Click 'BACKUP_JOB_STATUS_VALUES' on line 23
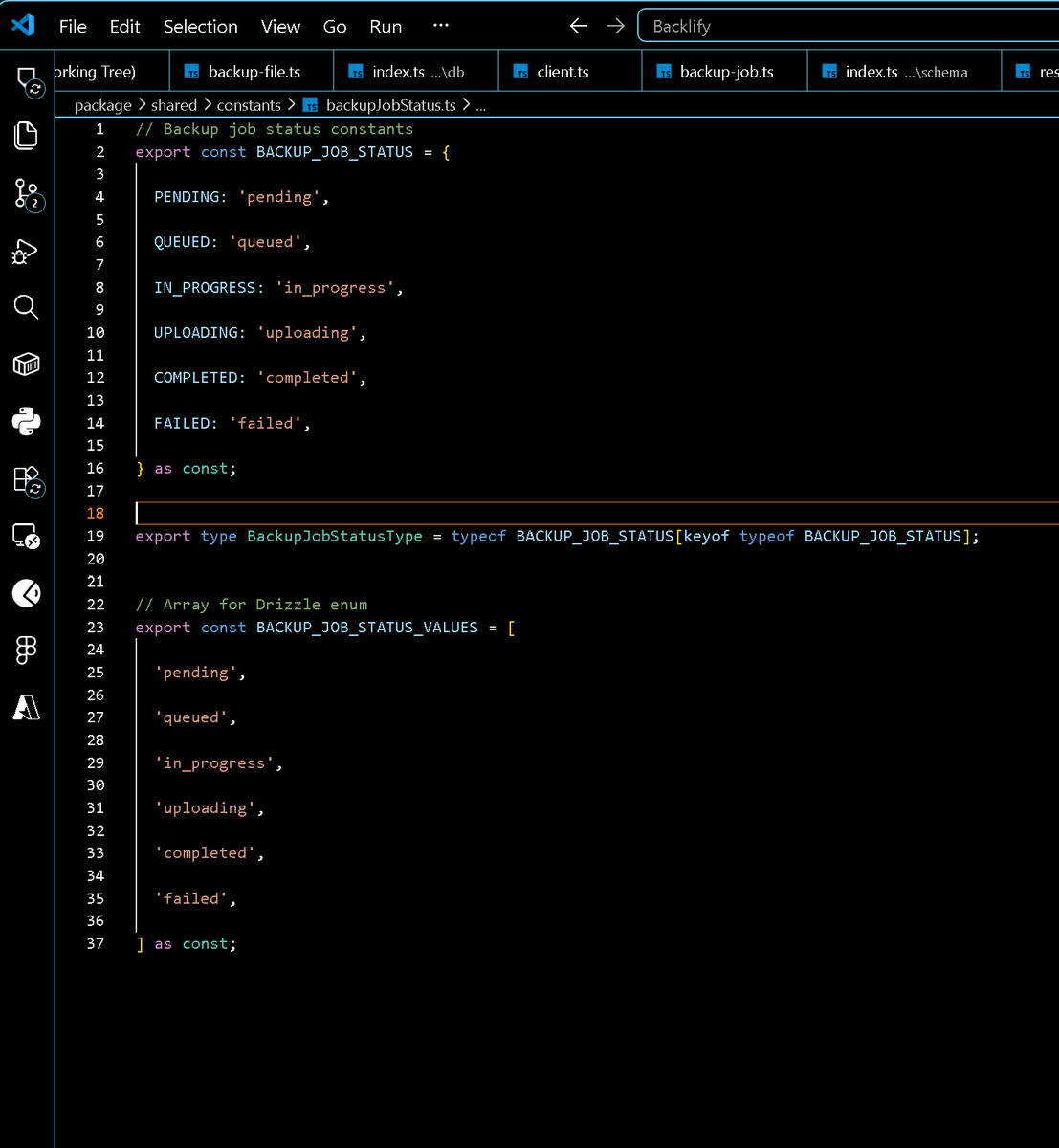The width and height of the screenshot is (1059, 1148). tap(367, 628)
